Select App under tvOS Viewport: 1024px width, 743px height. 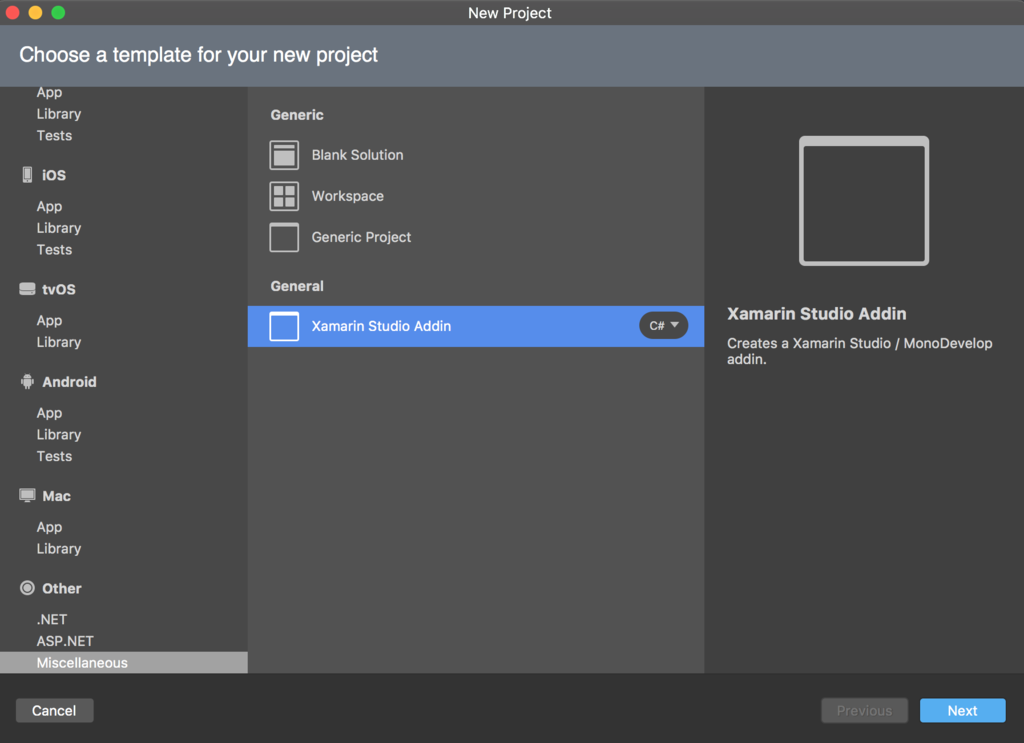50,321
